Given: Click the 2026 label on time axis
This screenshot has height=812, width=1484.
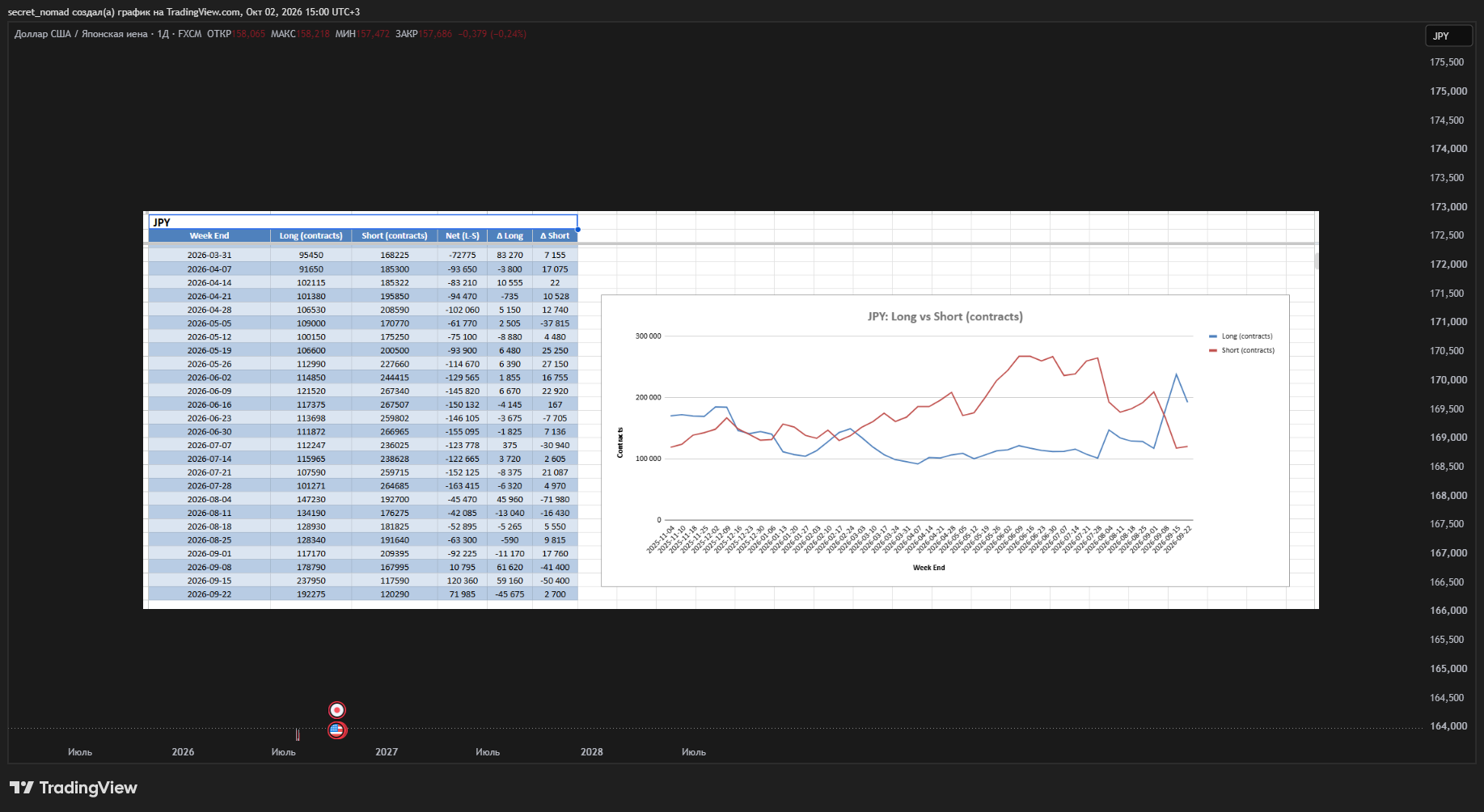Looking at the screenshot, I should pyautogui.click(x=183, y=752).
